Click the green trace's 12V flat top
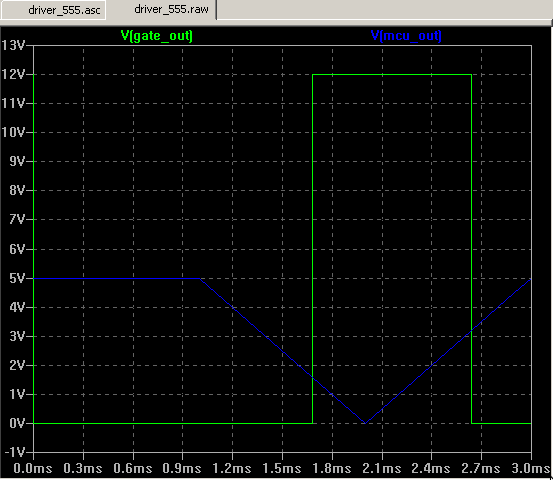This screenshot has width=553, height=480. click(x=392, y=74)
